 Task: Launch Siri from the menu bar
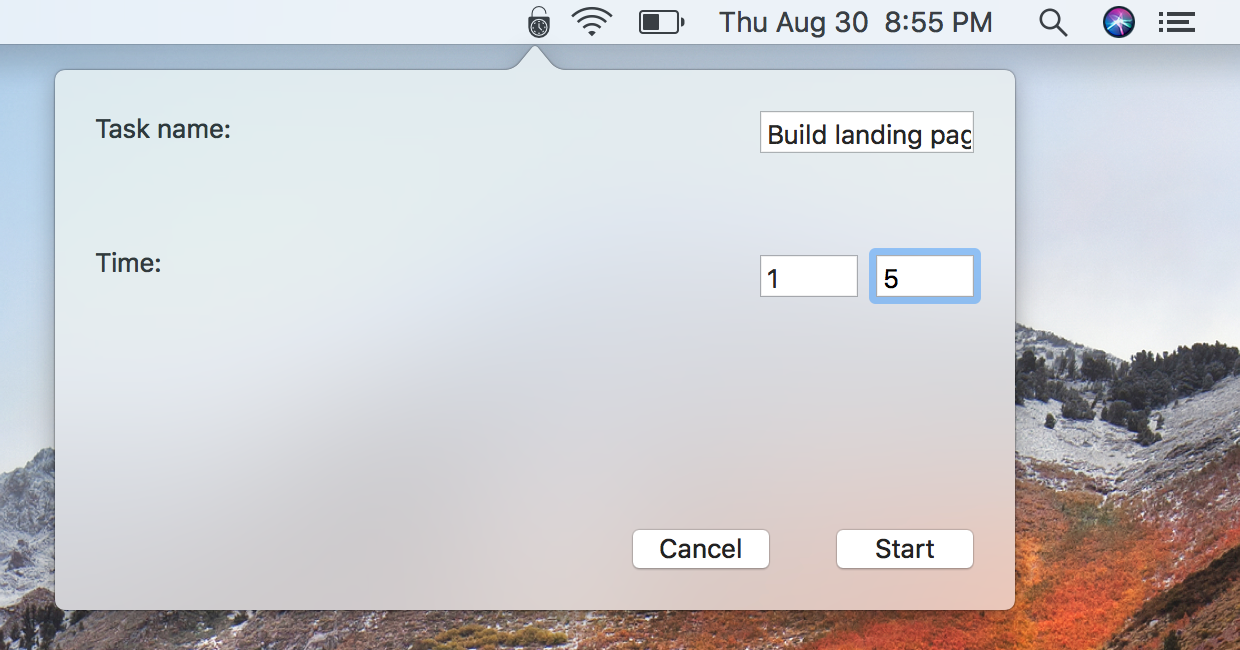tap(1119, 22)
